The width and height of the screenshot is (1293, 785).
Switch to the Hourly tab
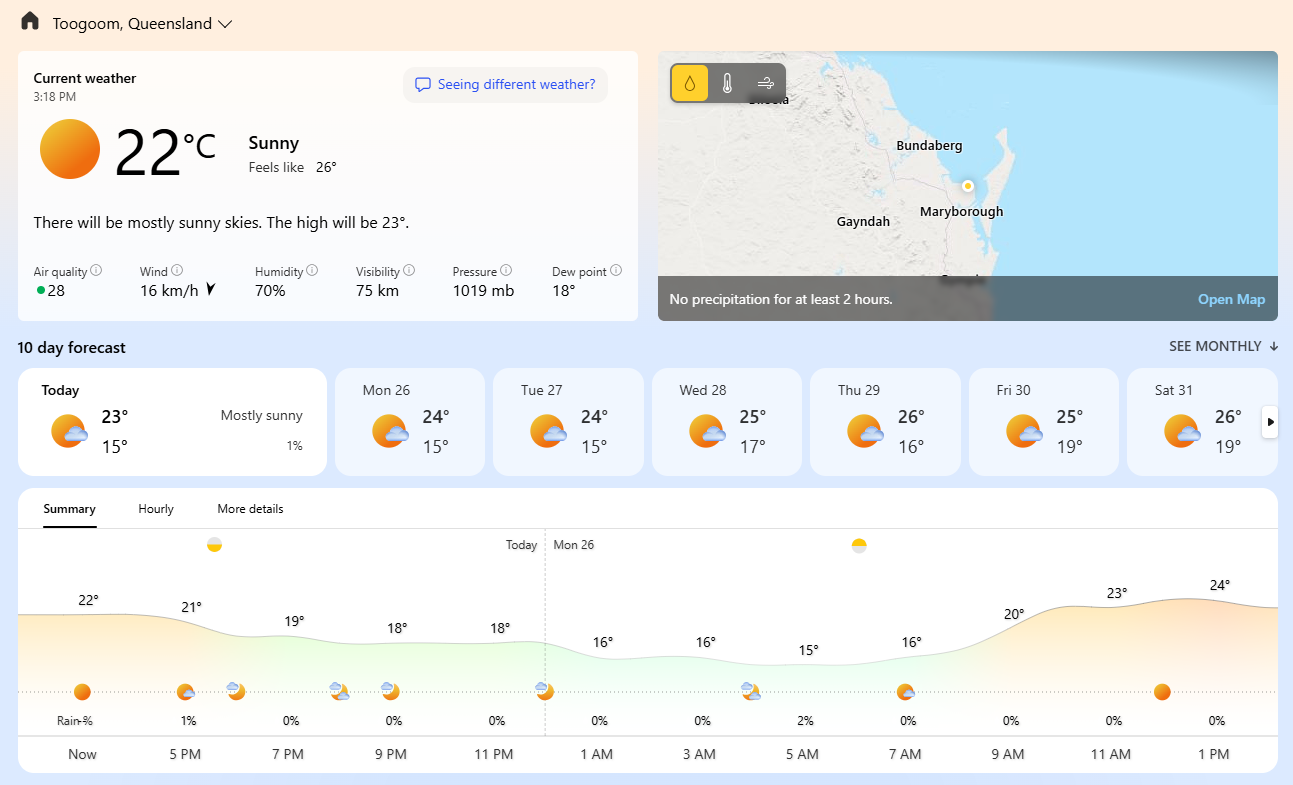pyautogui.click(x=156, y=509)
